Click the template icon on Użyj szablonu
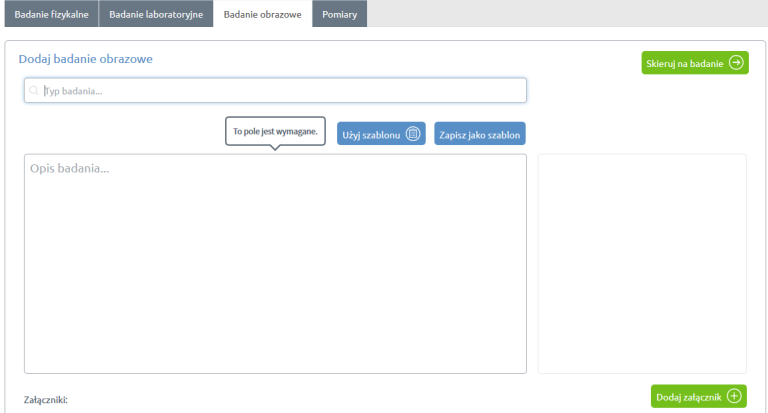Screen dimensions: 768x413 (x=413, y=134)
